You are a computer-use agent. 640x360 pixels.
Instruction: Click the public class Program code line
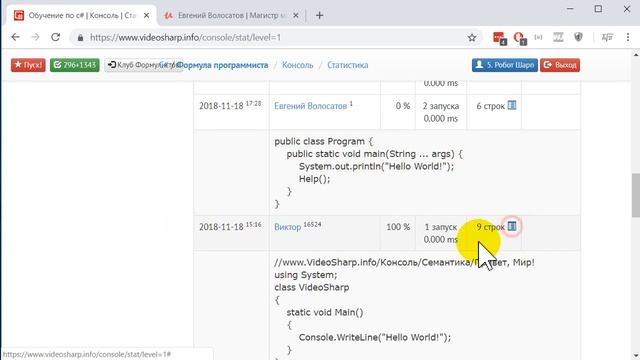(323, 142)
